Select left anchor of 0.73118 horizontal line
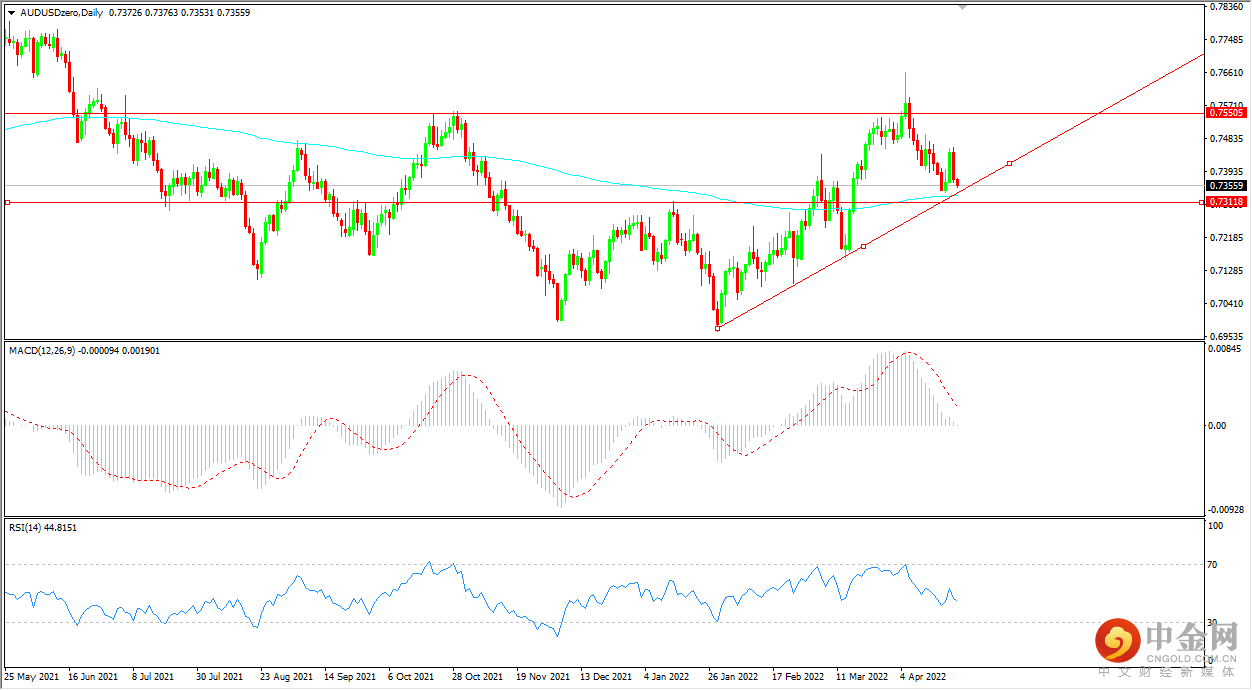The image size is (1252, 690). [x=7, y=202]
